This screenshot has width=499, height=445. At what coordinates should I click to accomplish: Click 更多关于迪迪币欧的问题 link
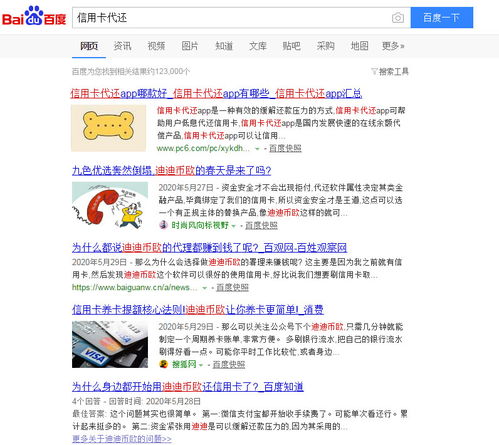click(x=122, y=439)
